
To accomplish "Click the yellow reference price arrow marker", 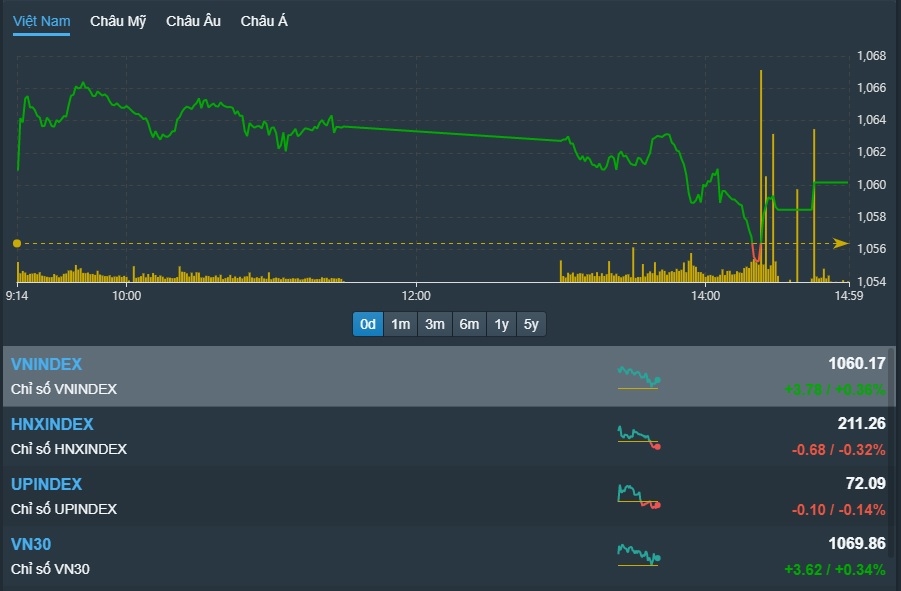I will click(x=841, y=243).
